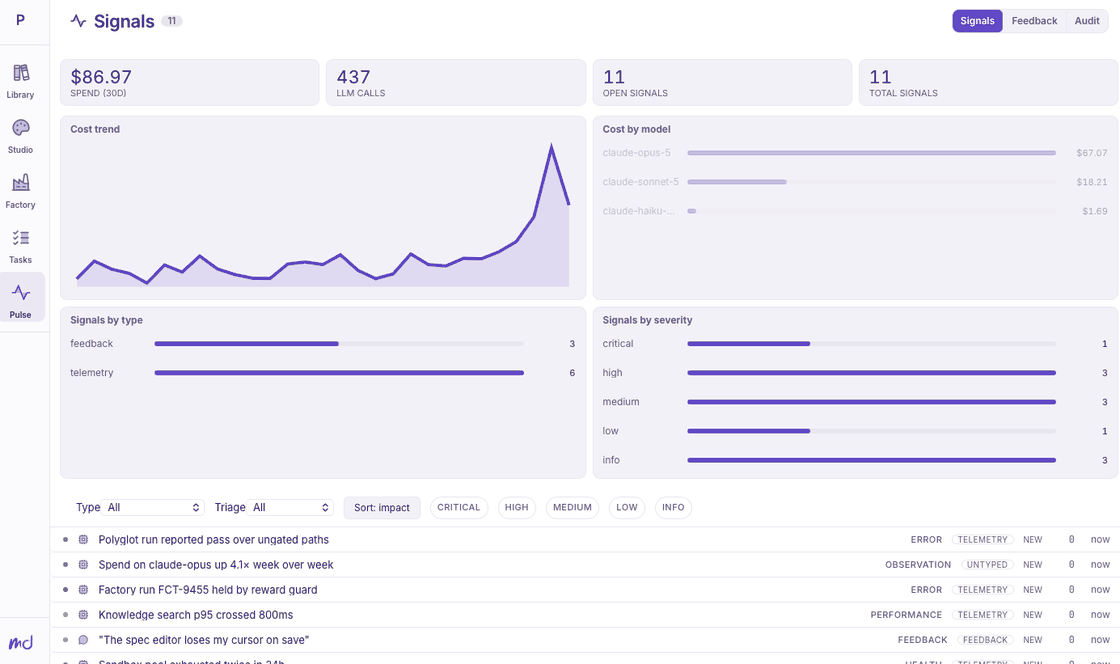Click the status dot on Polyglot run row
This screenshot has height=664, width=1120.
(x=66, y=540)
